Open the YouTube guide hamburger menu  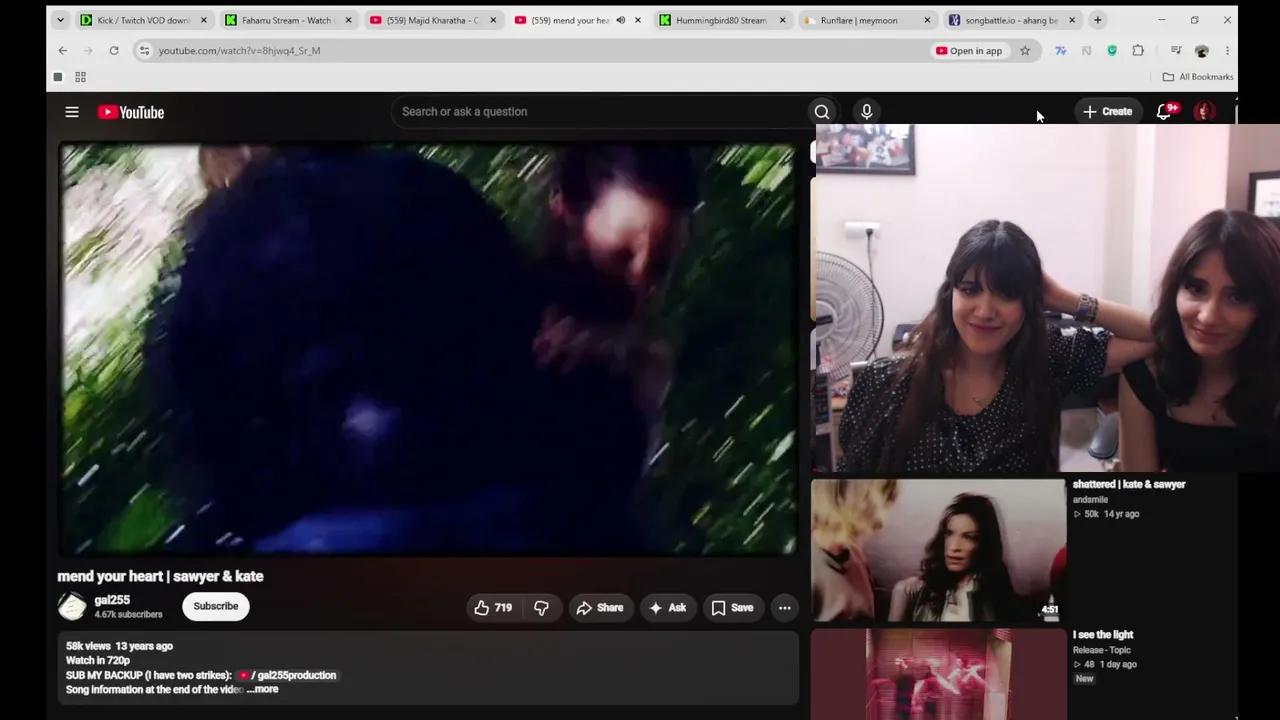(72, 112)
